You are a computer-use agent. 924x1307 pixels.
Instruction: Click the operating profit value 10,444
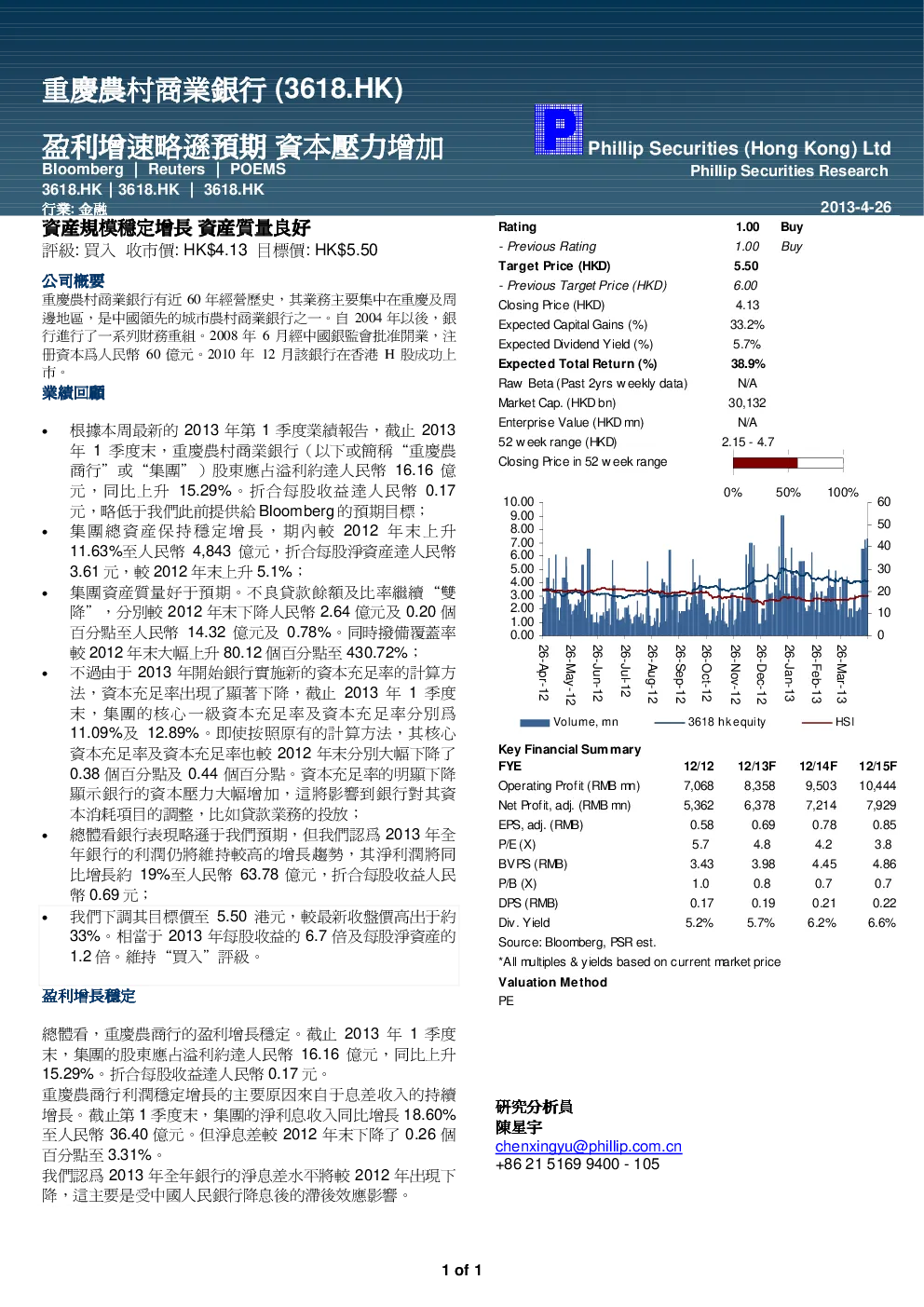click(877, 786)
